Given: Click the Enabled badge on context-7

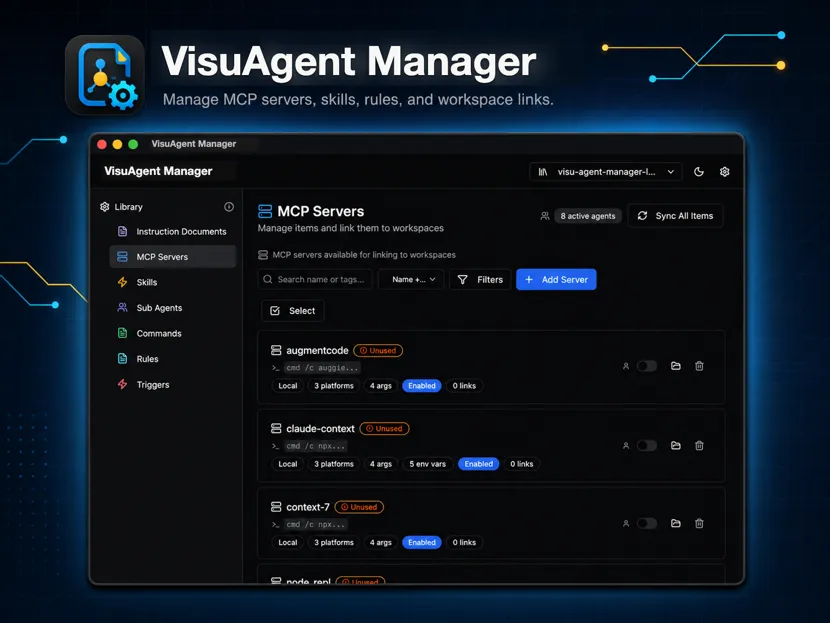Looking at the screenshot, I should [x=422, y=542].
